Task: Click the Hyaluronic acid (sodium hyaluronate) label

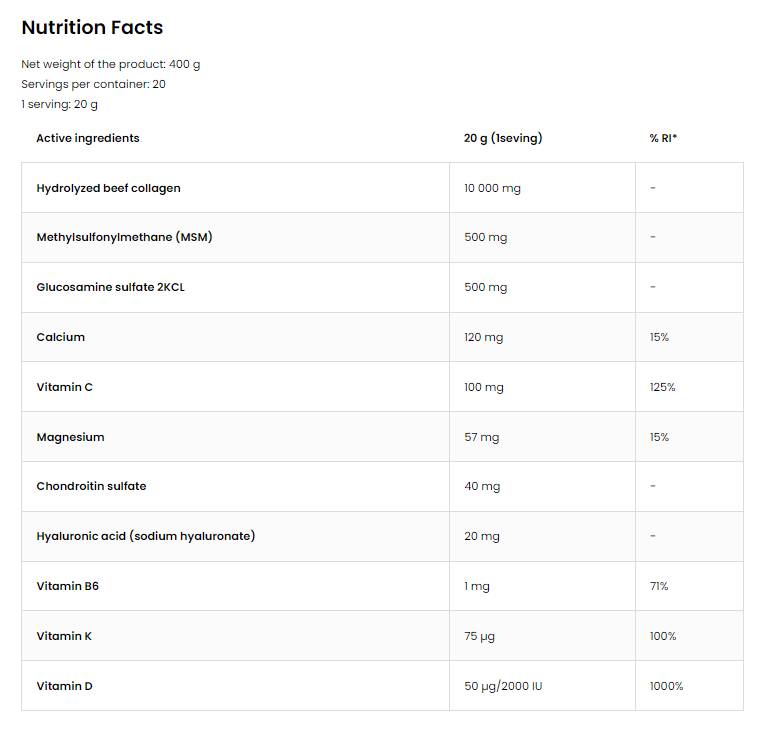Action: pos(145,536)
